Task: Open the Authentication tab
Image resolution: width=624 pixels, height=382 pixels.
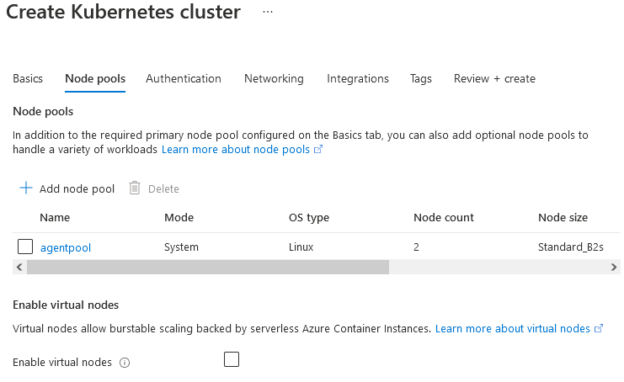Action: [x=183, y=78]
